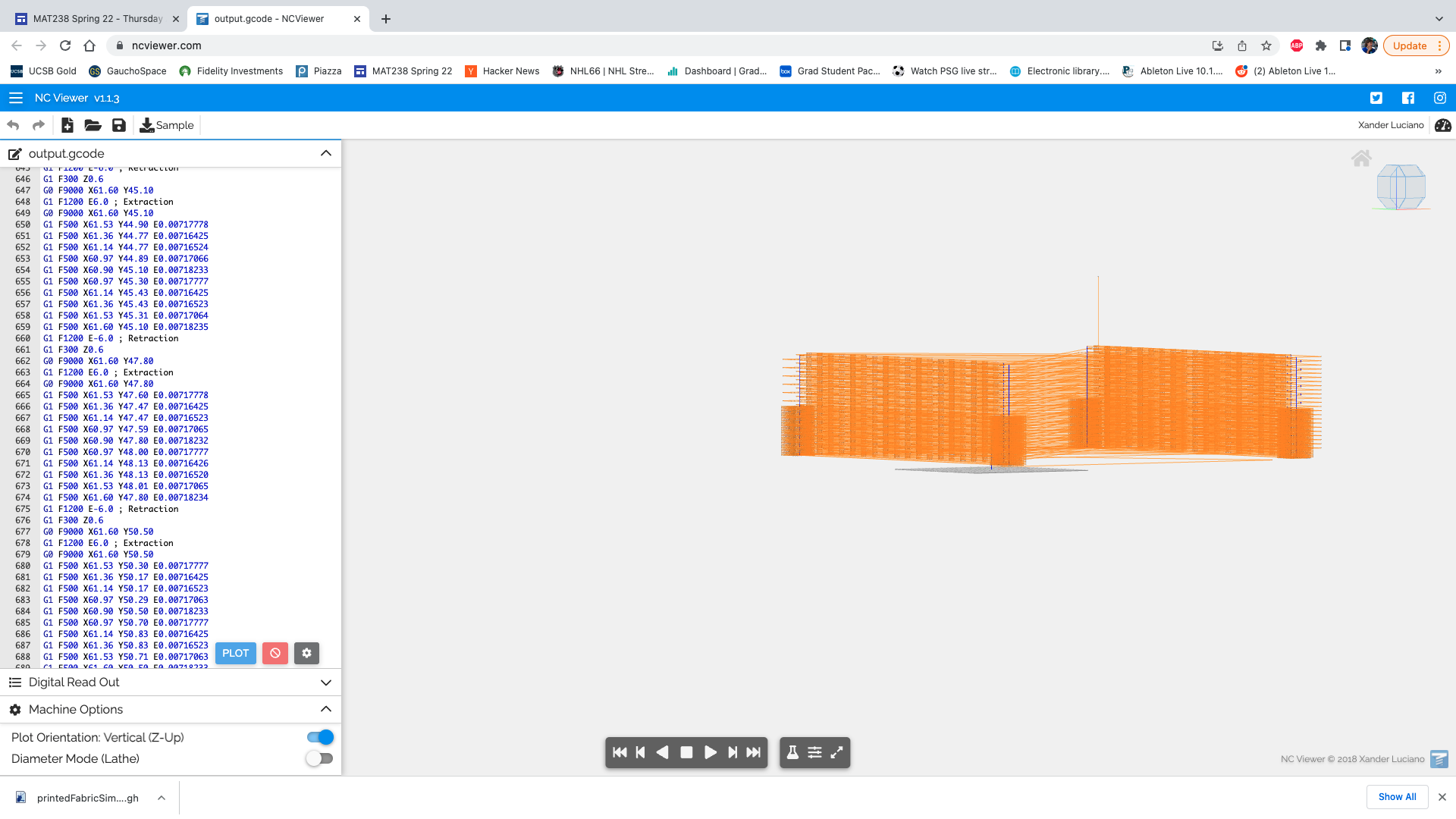Screen dimensions: 1456x819
Task: Open a file with the folder icon
Action: [x=93, y=125]
